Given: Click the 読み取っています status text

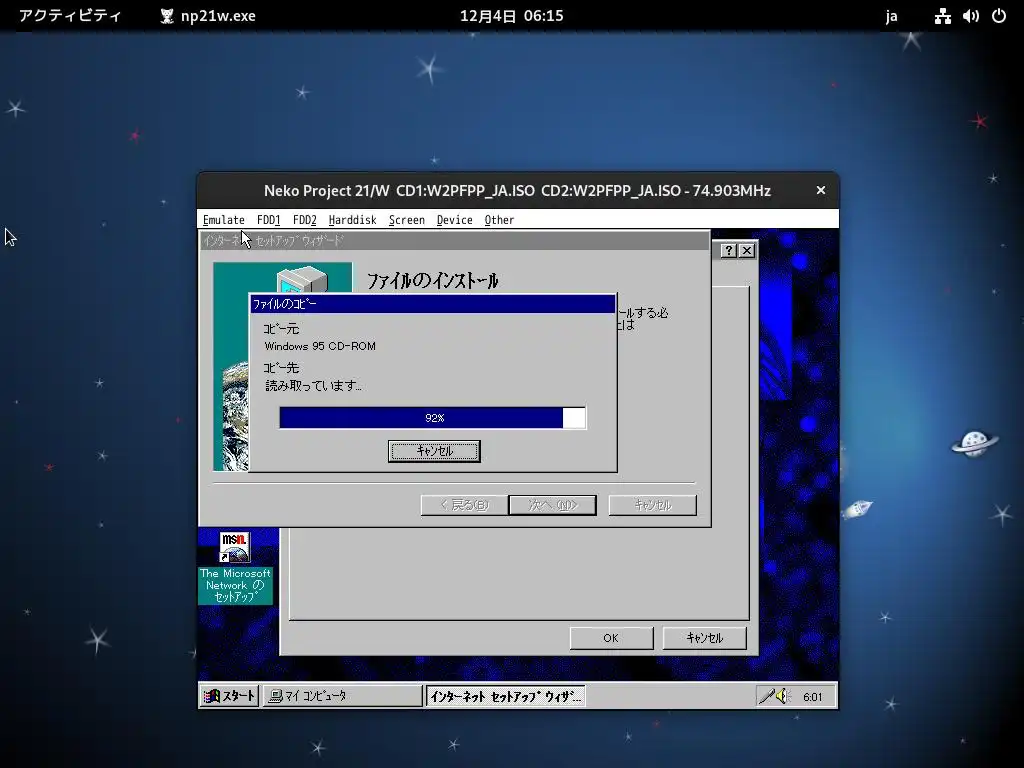Looking at the screenshot, I should tap(313, 386).
